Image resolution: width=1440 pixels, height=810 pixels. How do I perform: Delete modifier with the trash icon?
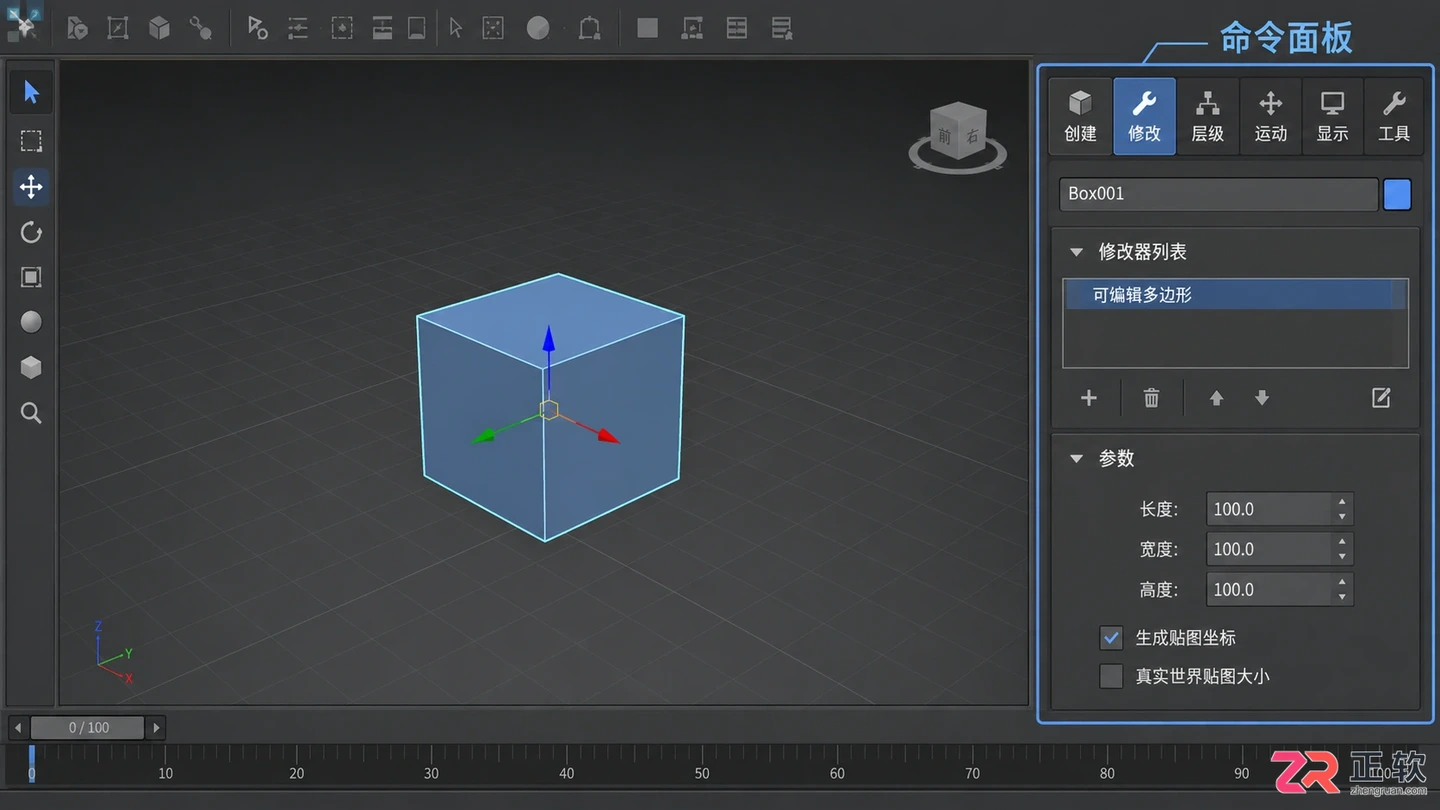point(1151,398)
